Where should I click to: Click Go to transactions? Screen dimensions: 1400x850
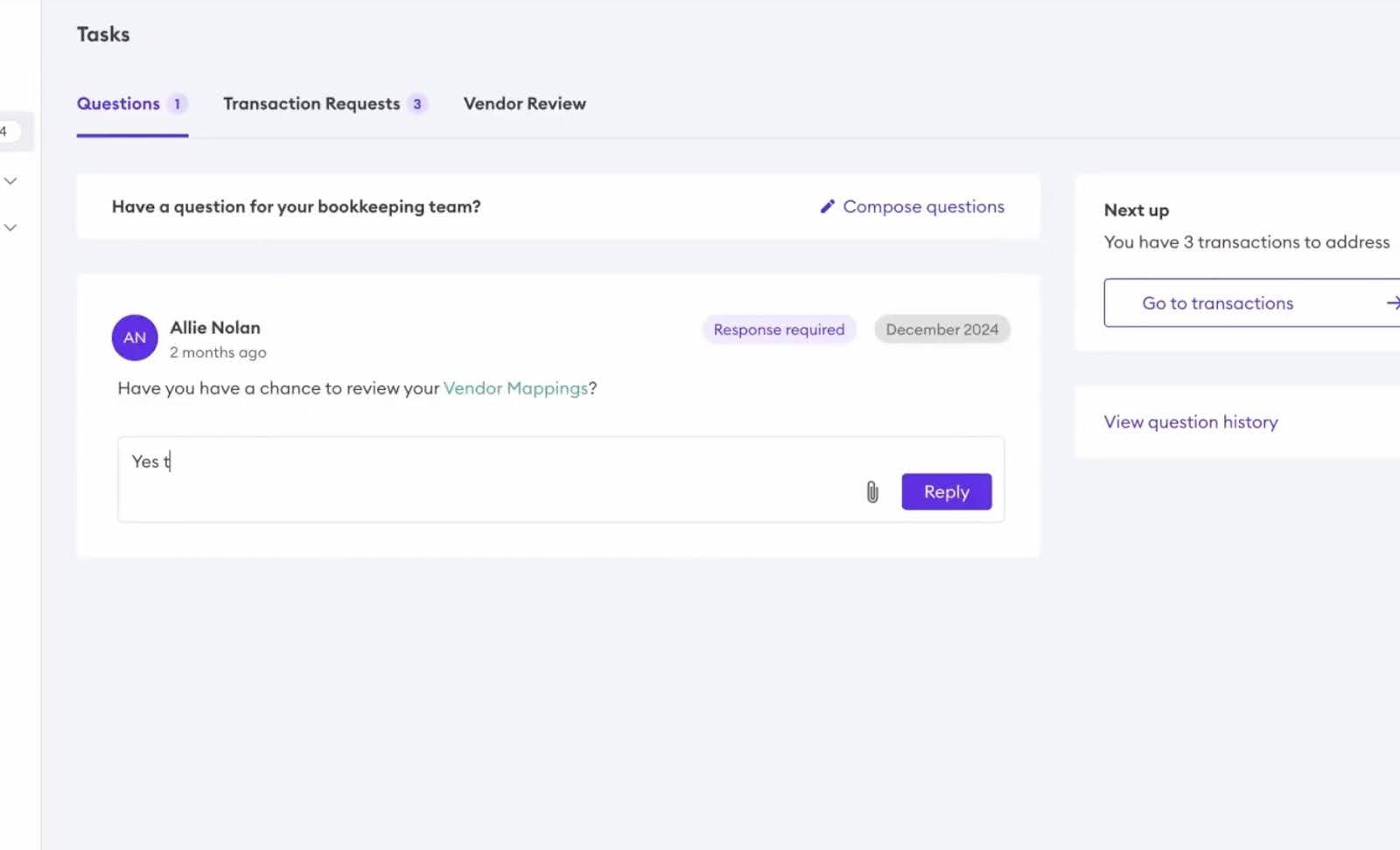pyautogui.click(x=1217, y=303)
